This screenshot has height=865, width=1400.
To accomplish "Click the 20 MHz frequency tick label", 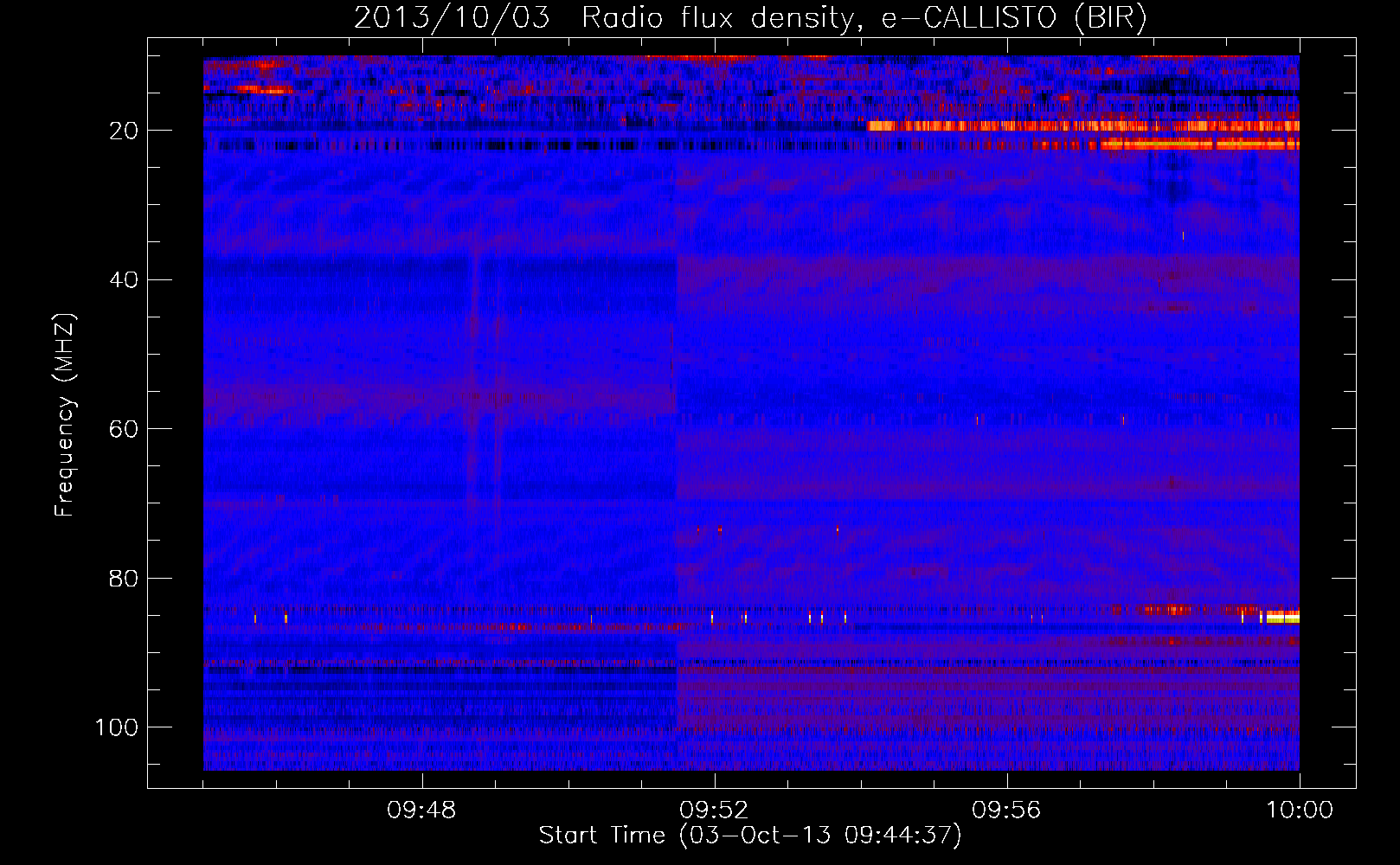I will tap(124, 131).
